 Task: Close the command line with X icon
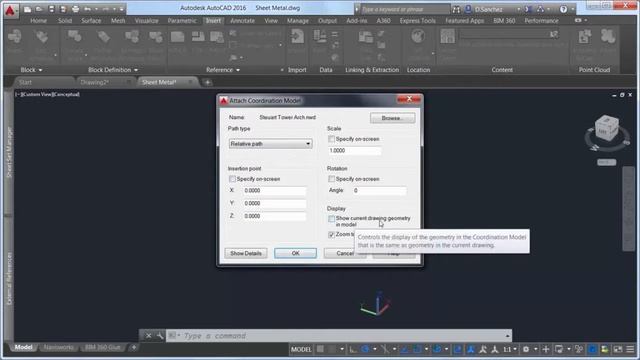click(149, 336)
